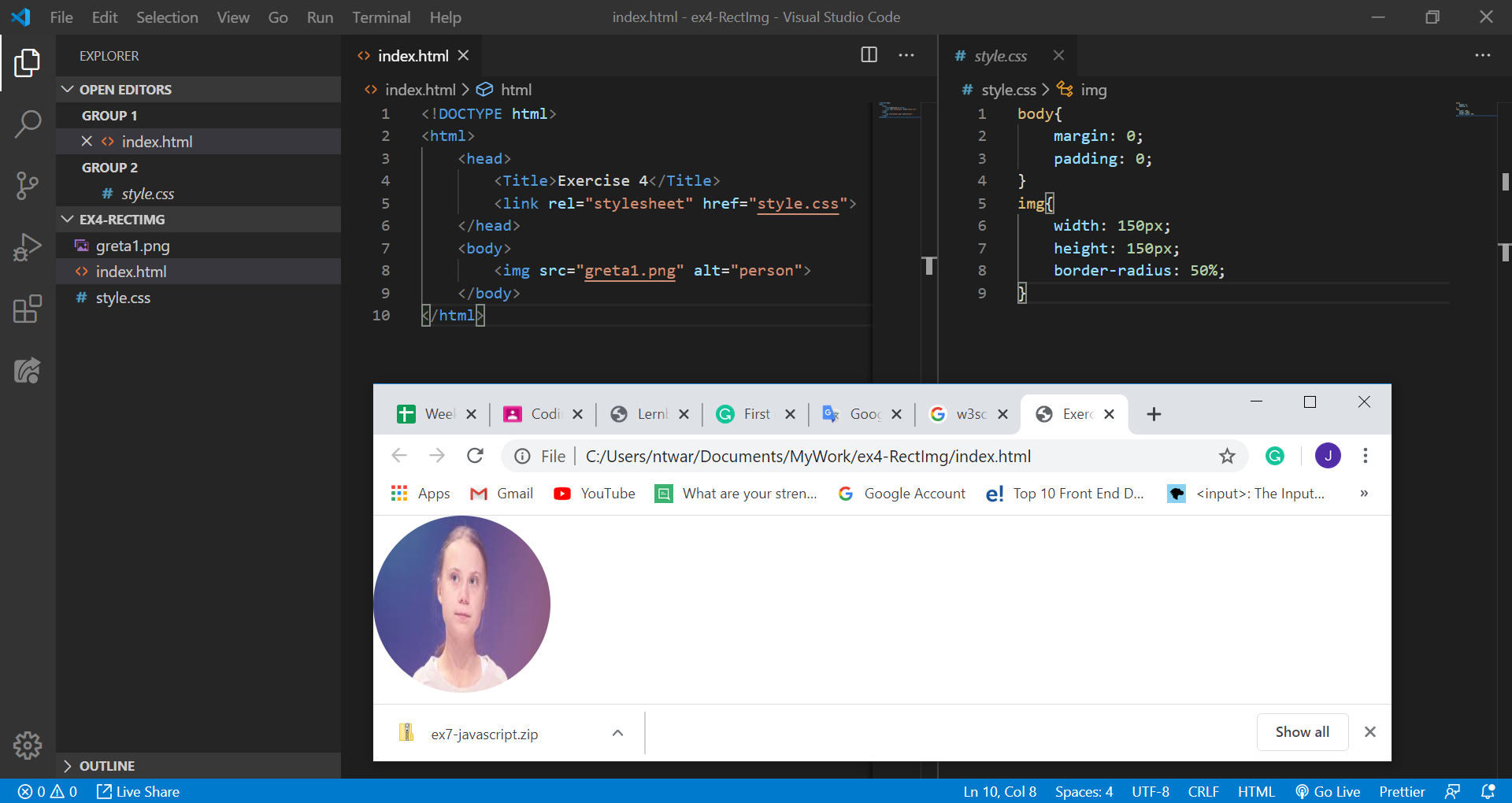Viewport: 1512px width, 803px height.
Task: Select greta1.png in the explorer
Action: (132, 246)
